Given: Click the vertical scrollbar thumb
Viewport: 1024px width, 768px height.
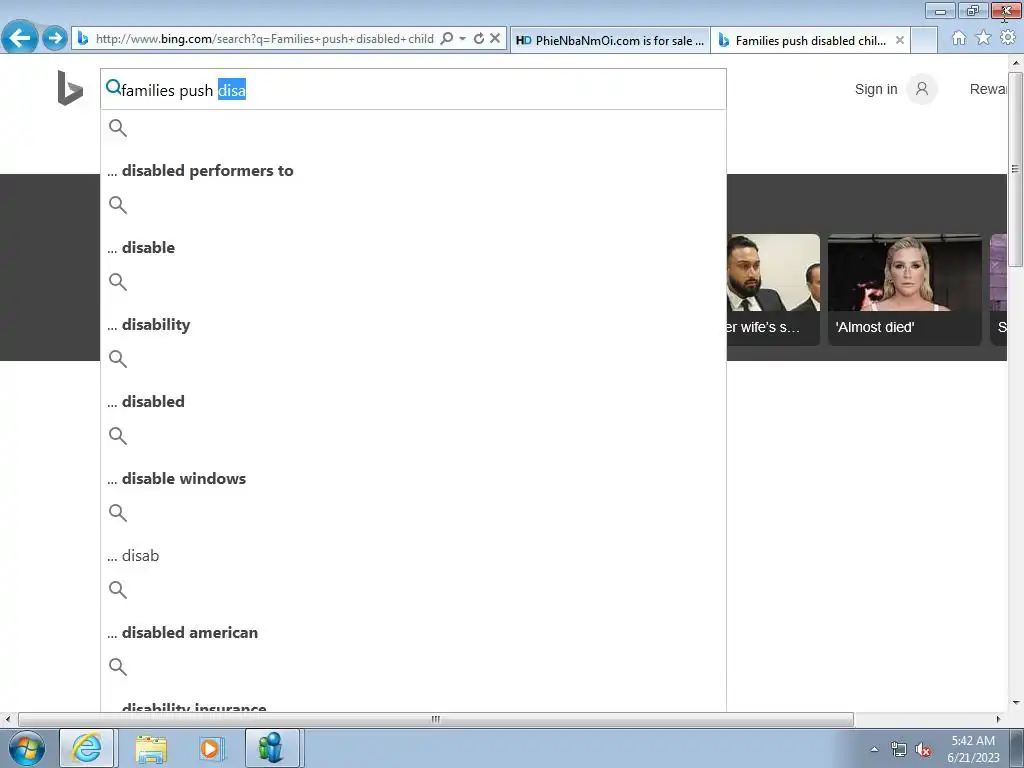Looking at the screenshot, I should [x=1015, y=168].
